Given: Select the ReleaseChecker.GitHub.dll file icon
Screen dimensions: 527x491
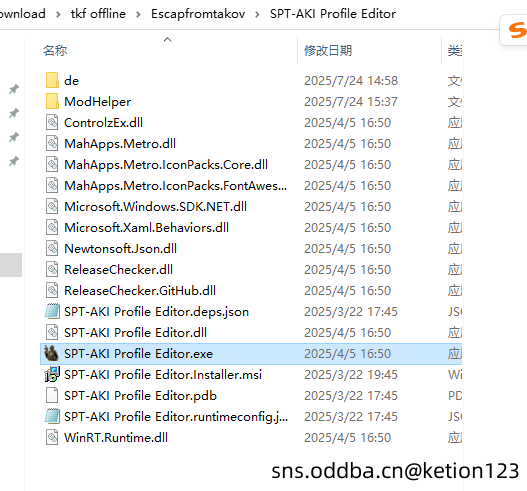Looking at the screenshot, I should (x=52, y=290).
